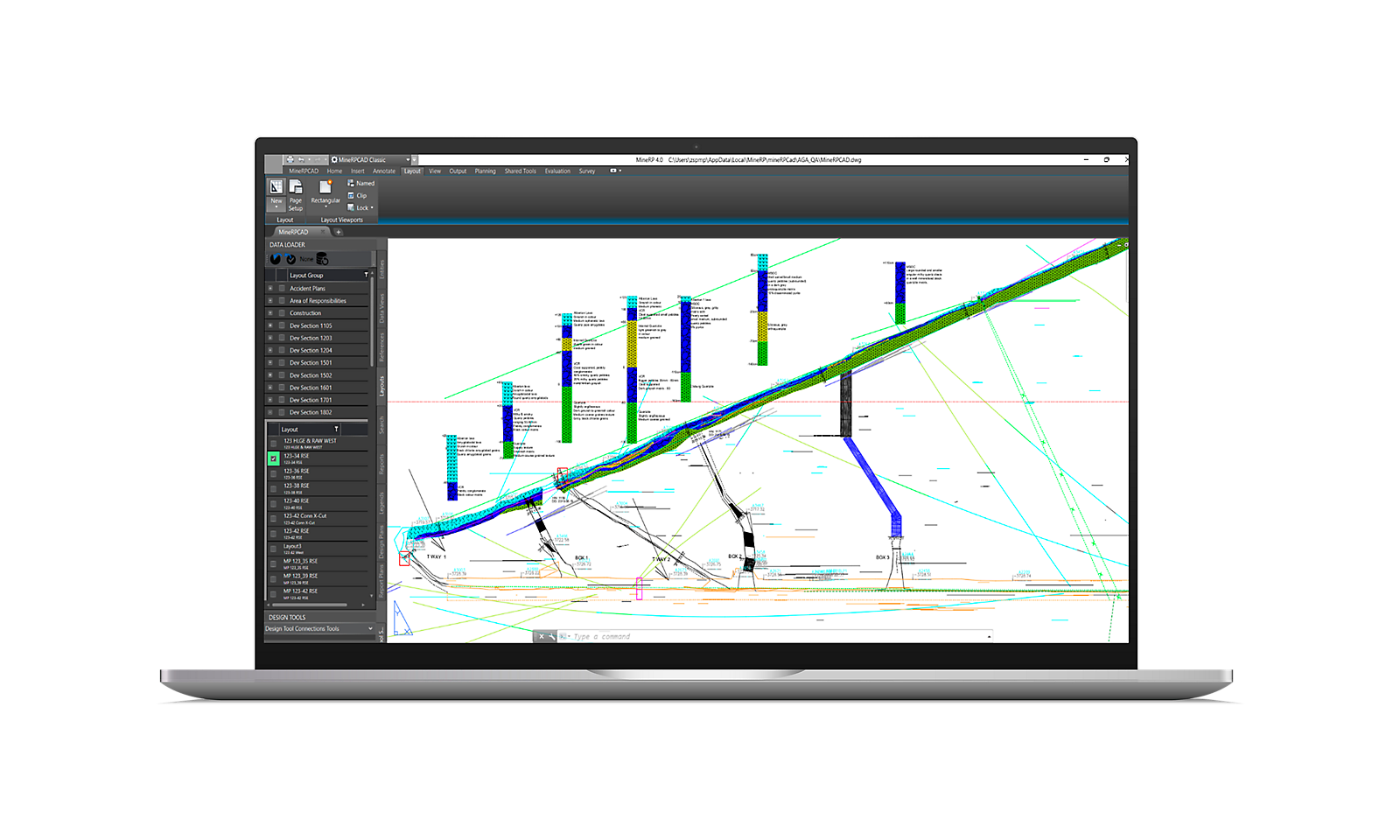Select the Rectangular viewport tool
Image resolution: width=1400 pixels, height=840 pixels.
tap(325, 192)
